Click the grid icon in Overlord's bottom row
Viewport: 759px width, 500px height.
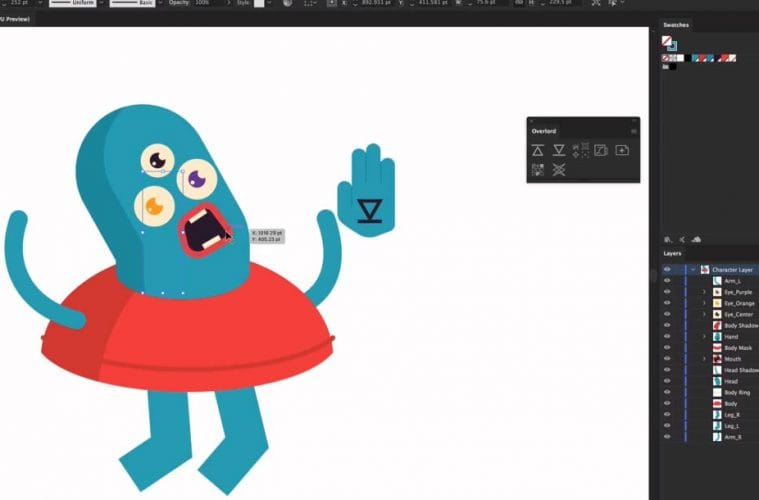[537, 170]
